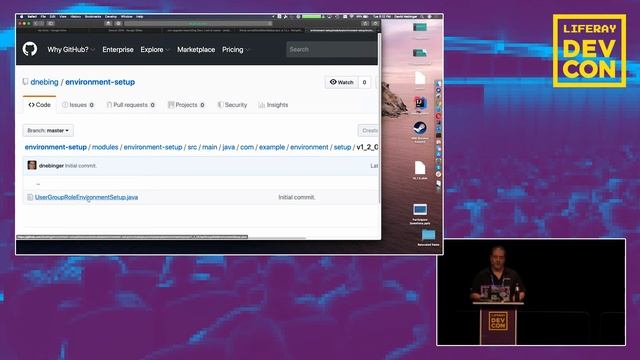Click the Safari address bar
Screen dimensions: 640x360
199,24
